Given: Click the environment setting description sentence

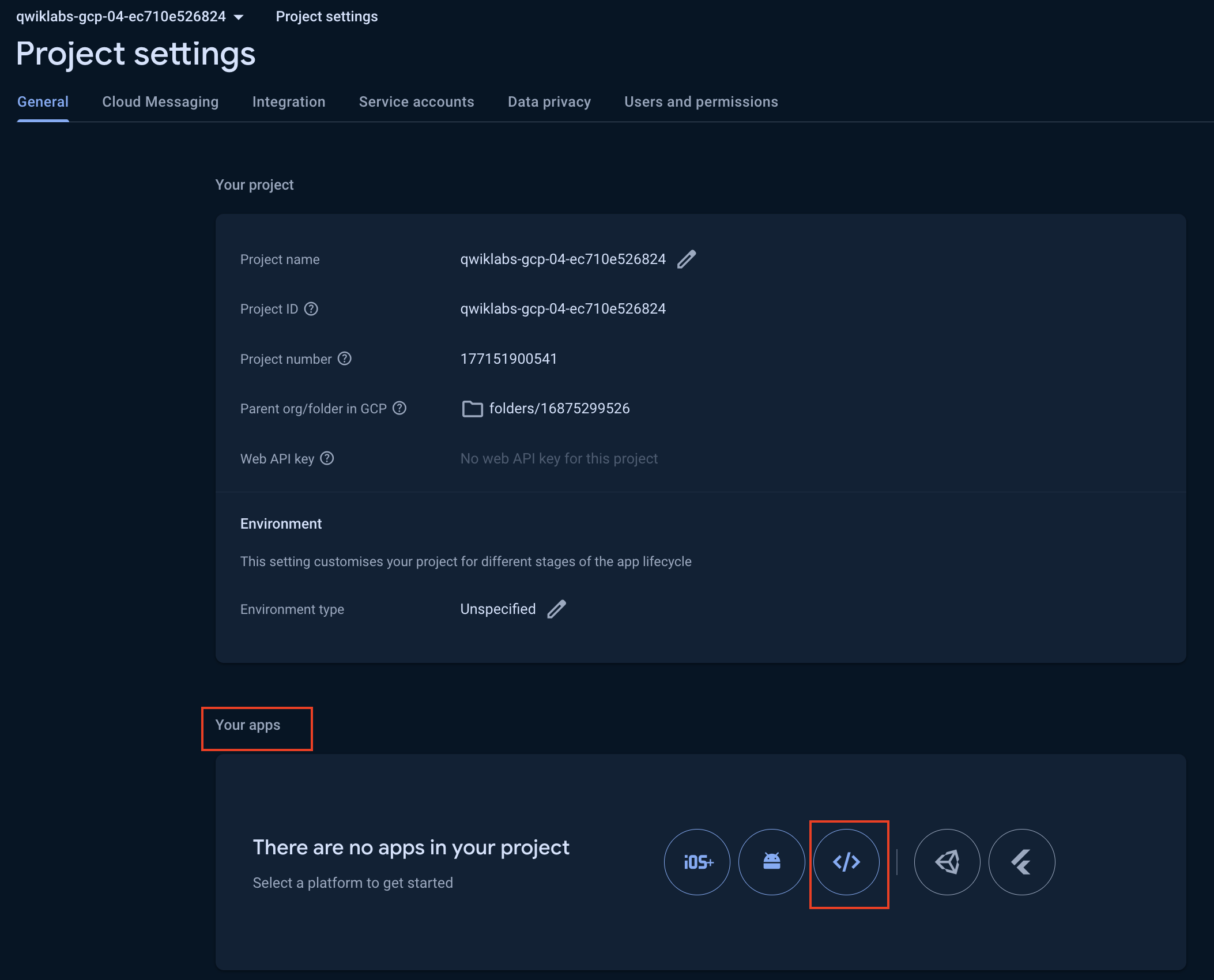Looking at the screenshot, I should pos(466,562).
